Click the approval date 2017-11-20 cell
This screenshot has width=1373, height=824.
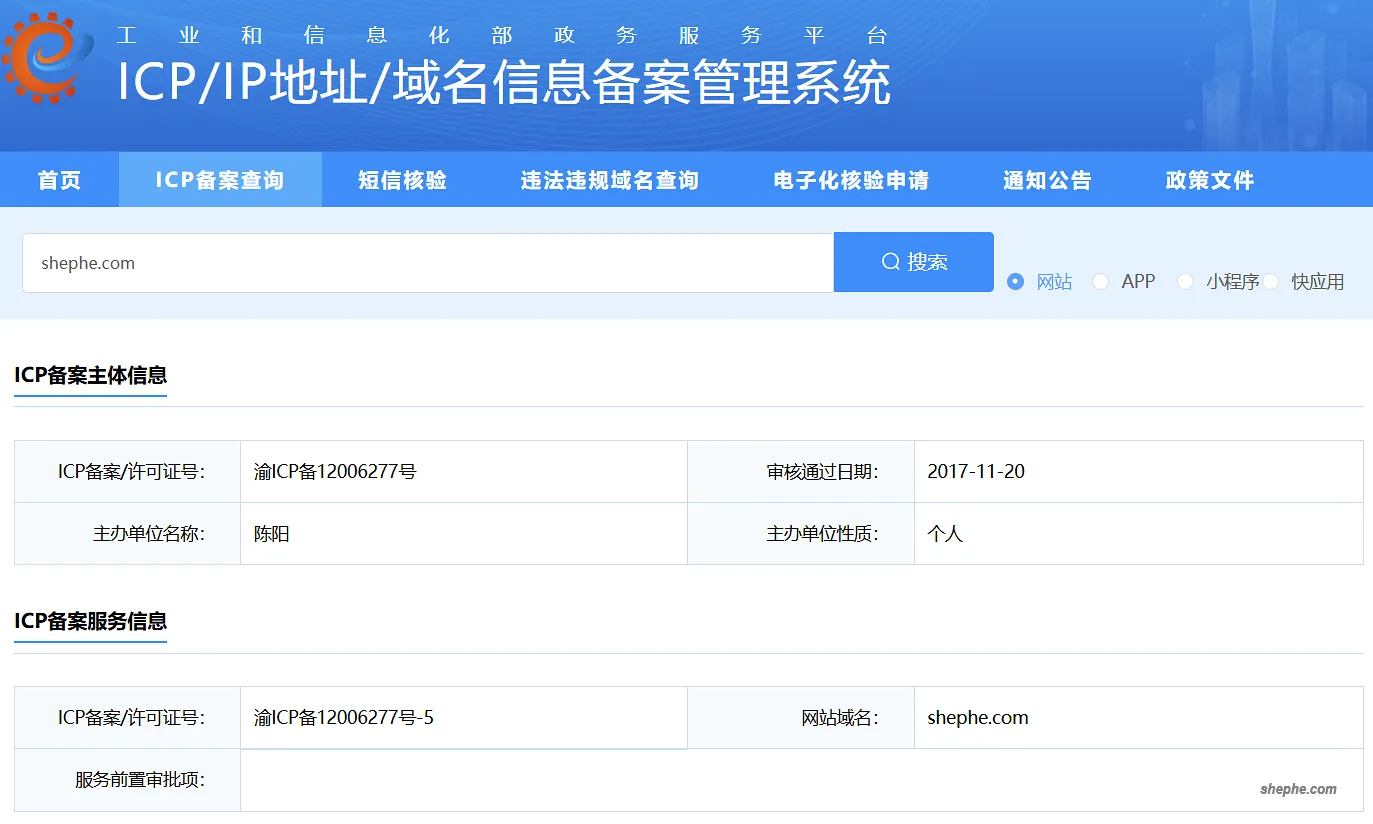click(x=976, y=471)
